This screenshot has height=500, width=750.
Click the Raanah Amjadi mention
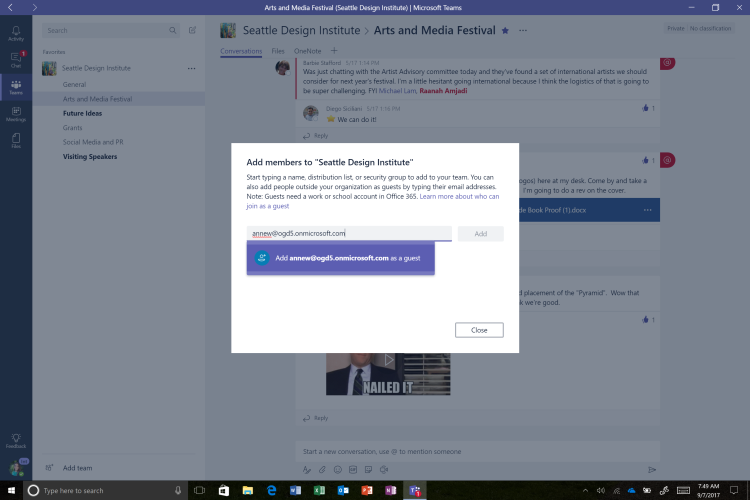pyautogui.click(x=443, y=91)
